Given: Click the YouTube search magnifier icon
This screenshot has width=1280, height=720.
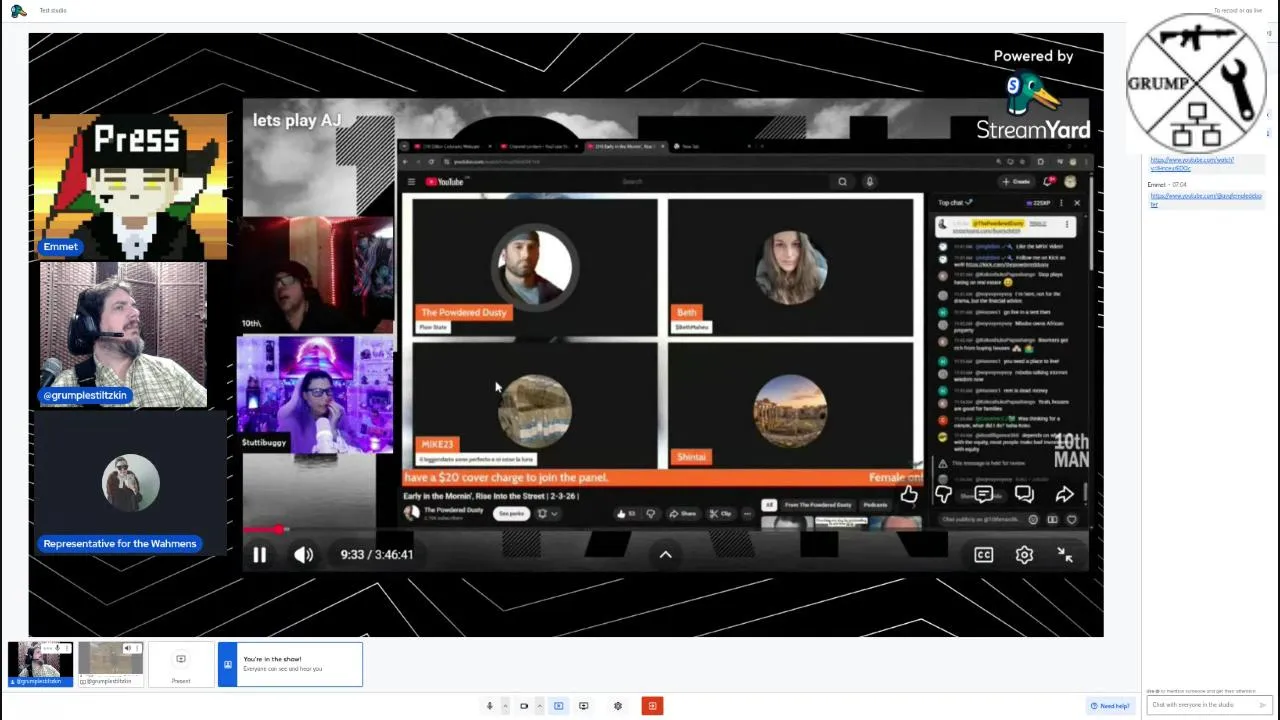Looking at the screenshot, I should click(x=843, y=181).
